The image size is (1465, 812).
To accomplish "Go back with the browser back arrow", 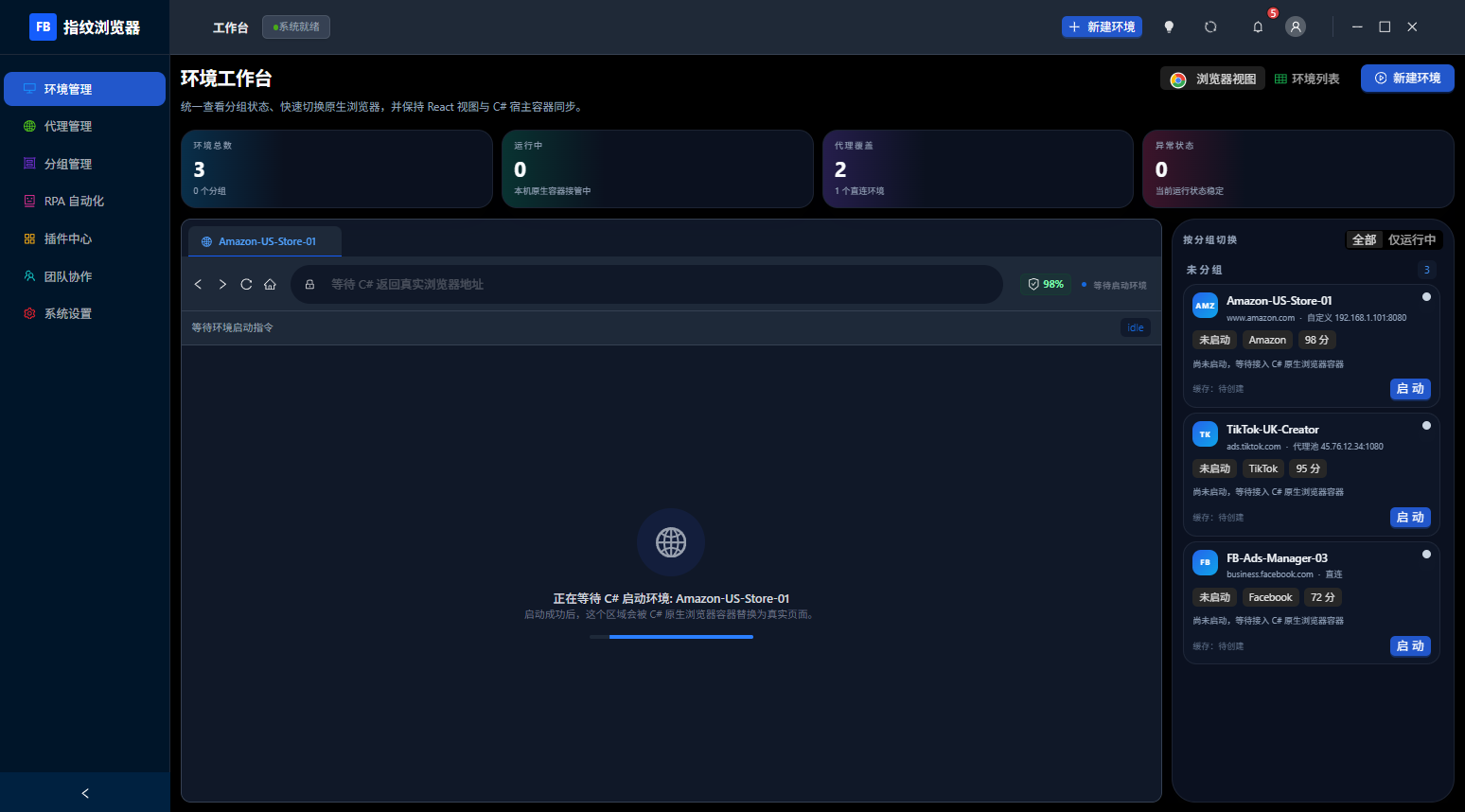I will pyautogui.click(x=198, y=284).
